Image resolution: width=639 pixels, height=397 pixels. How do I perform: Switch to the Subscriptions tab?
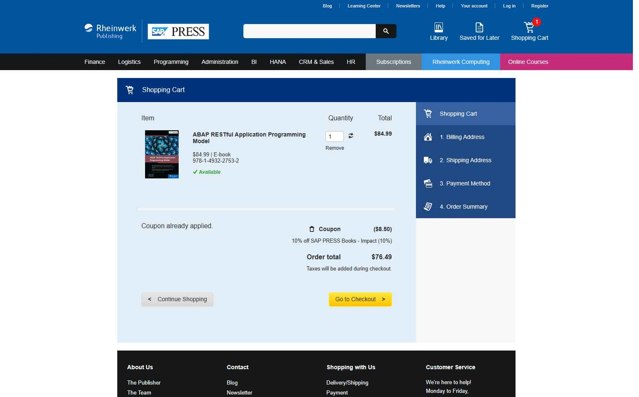coord(394,62)
